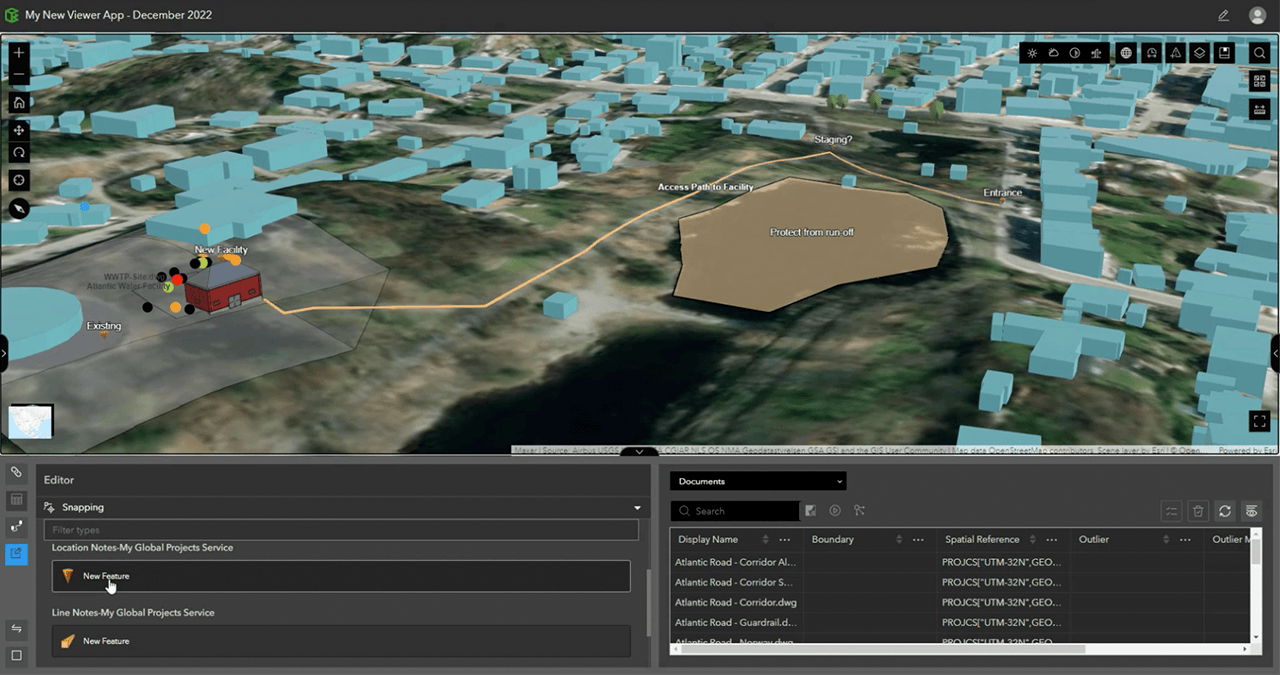Open the Display Name column overflow menu
This screenshot has height=675, width=1280.
(x=785, y=539)
